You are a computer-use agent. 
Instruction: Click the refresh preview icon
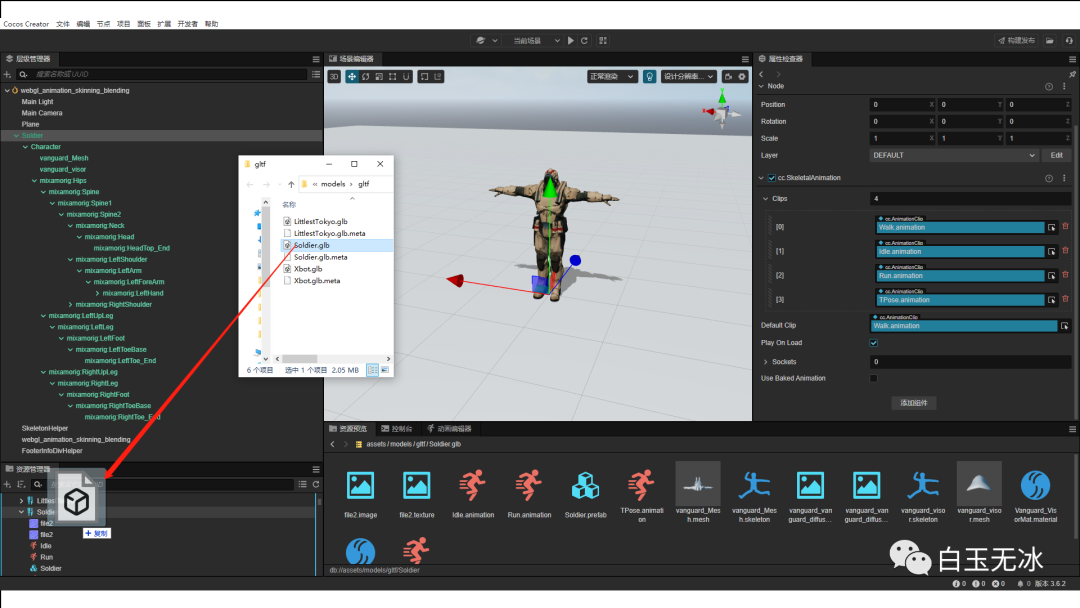tap(584, 40)
